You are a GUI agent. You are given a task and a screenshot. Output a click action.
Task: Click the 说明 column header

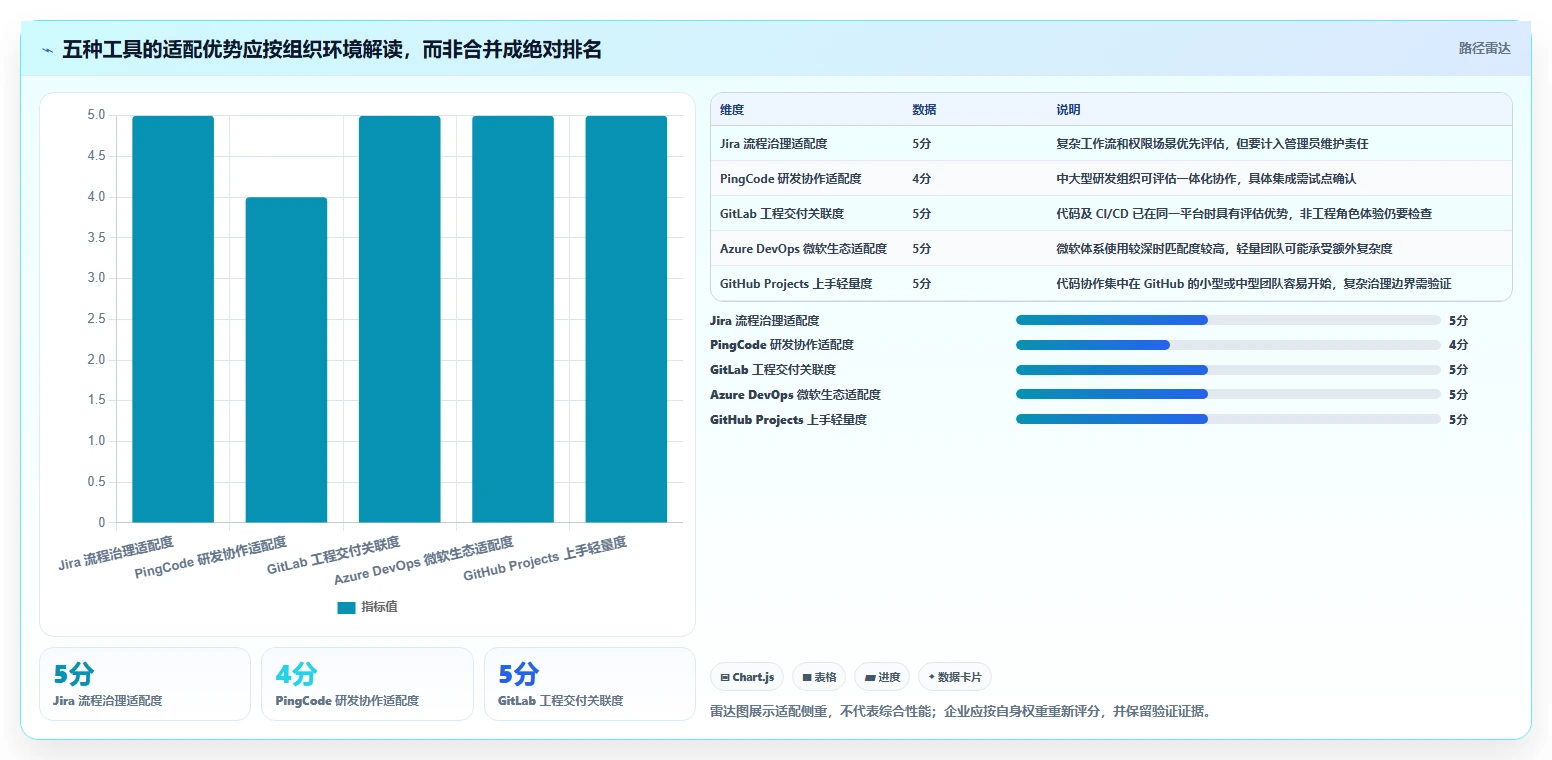tap(1068, 110)
